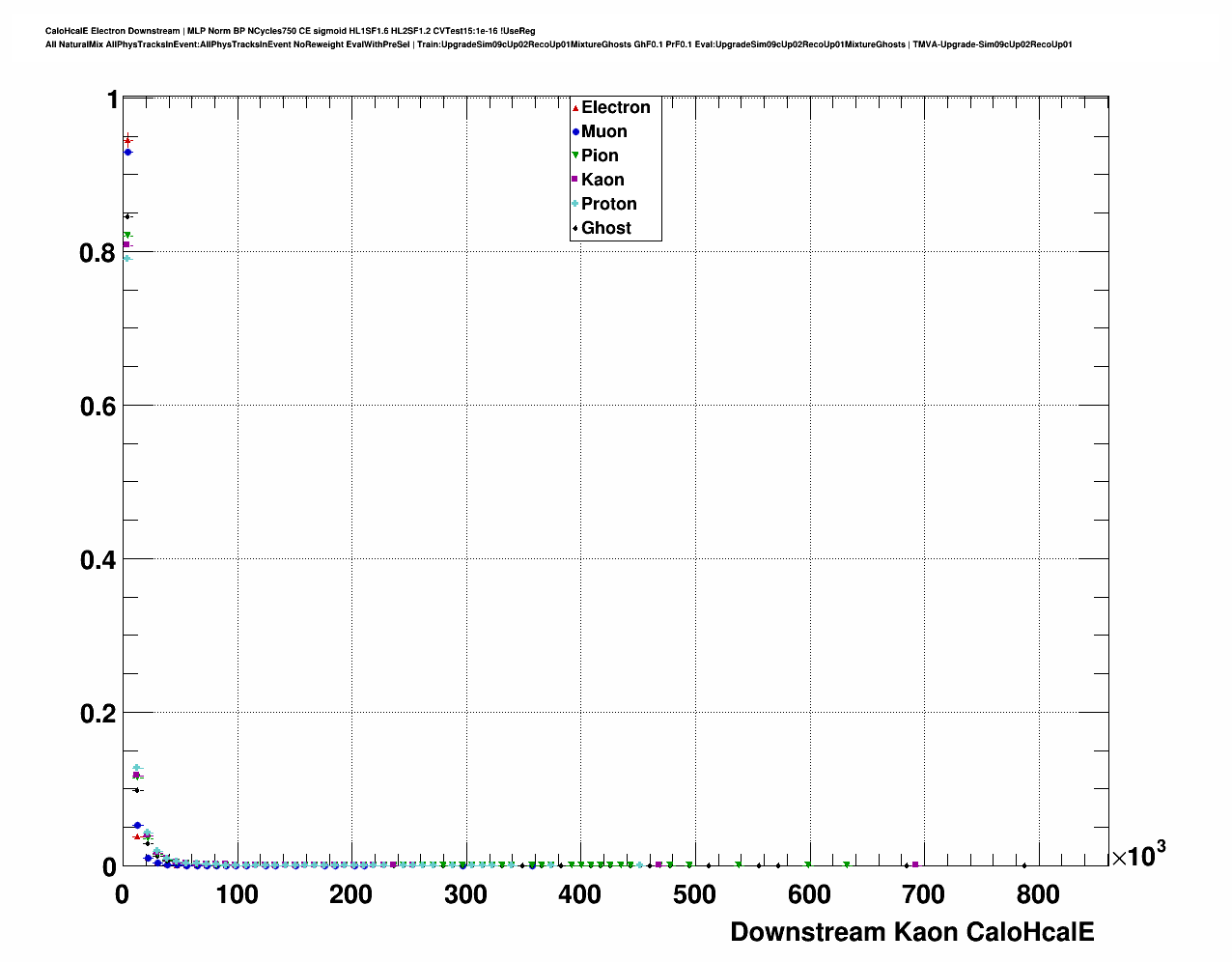
Task: Click the x-axis label 300
Action: tap(465, 895)
